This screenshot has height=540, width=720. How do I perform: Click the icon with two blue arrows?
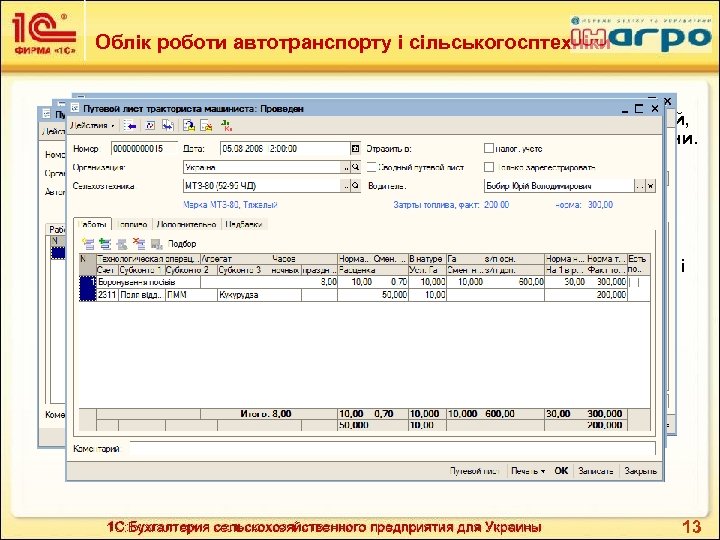click(x=168, y=125)
